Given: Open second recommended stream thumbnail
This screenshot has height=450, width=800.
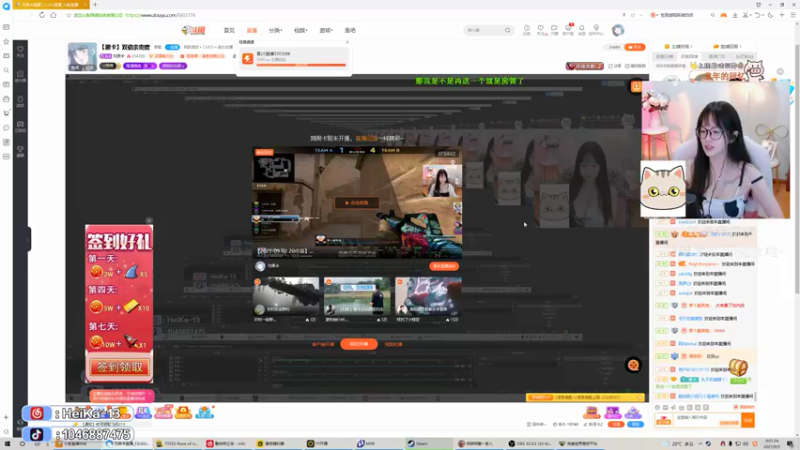Looking at the screenshot, I should 357,296.
